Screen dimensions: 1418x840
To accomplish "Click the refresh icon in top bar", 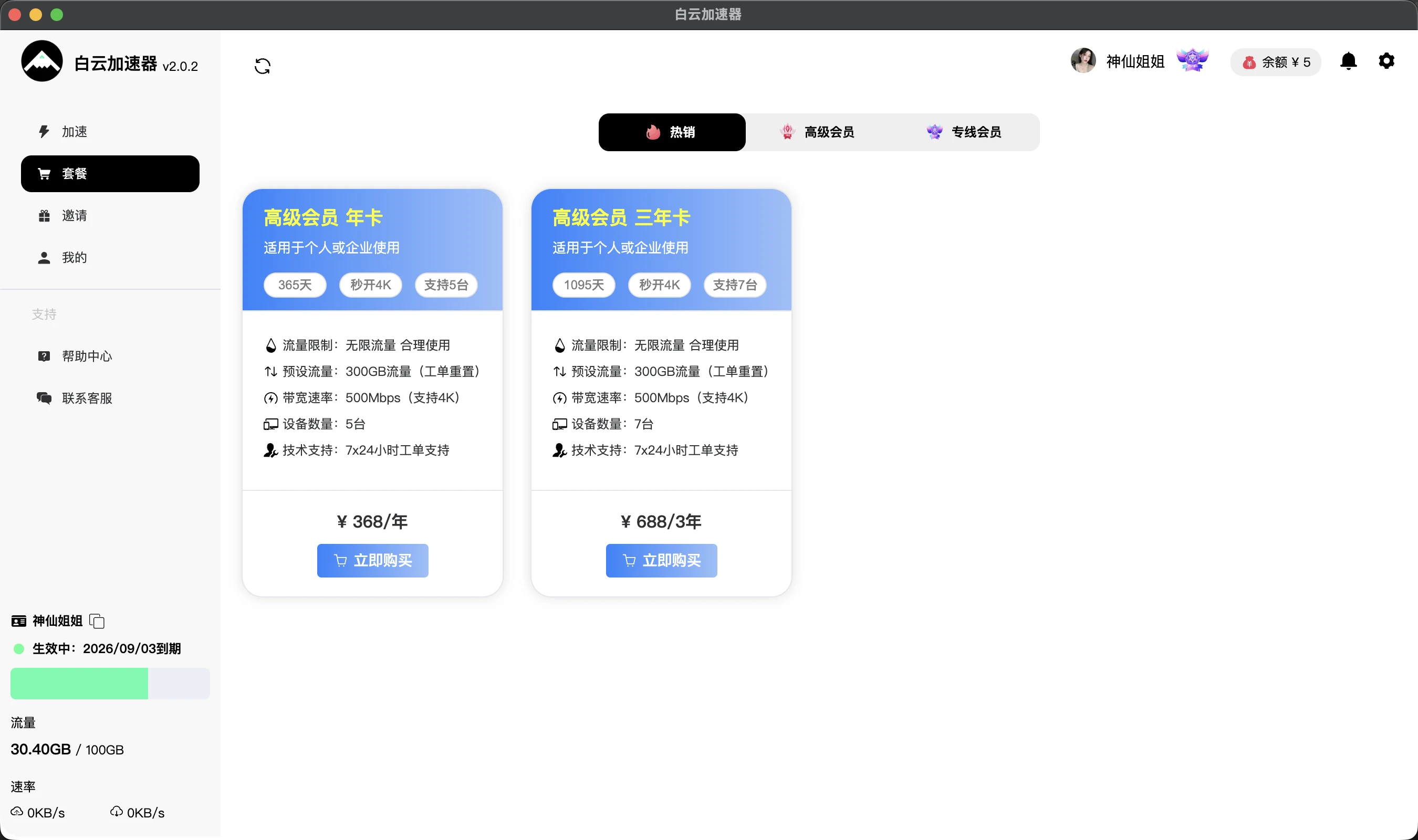I will pos(262,66).
